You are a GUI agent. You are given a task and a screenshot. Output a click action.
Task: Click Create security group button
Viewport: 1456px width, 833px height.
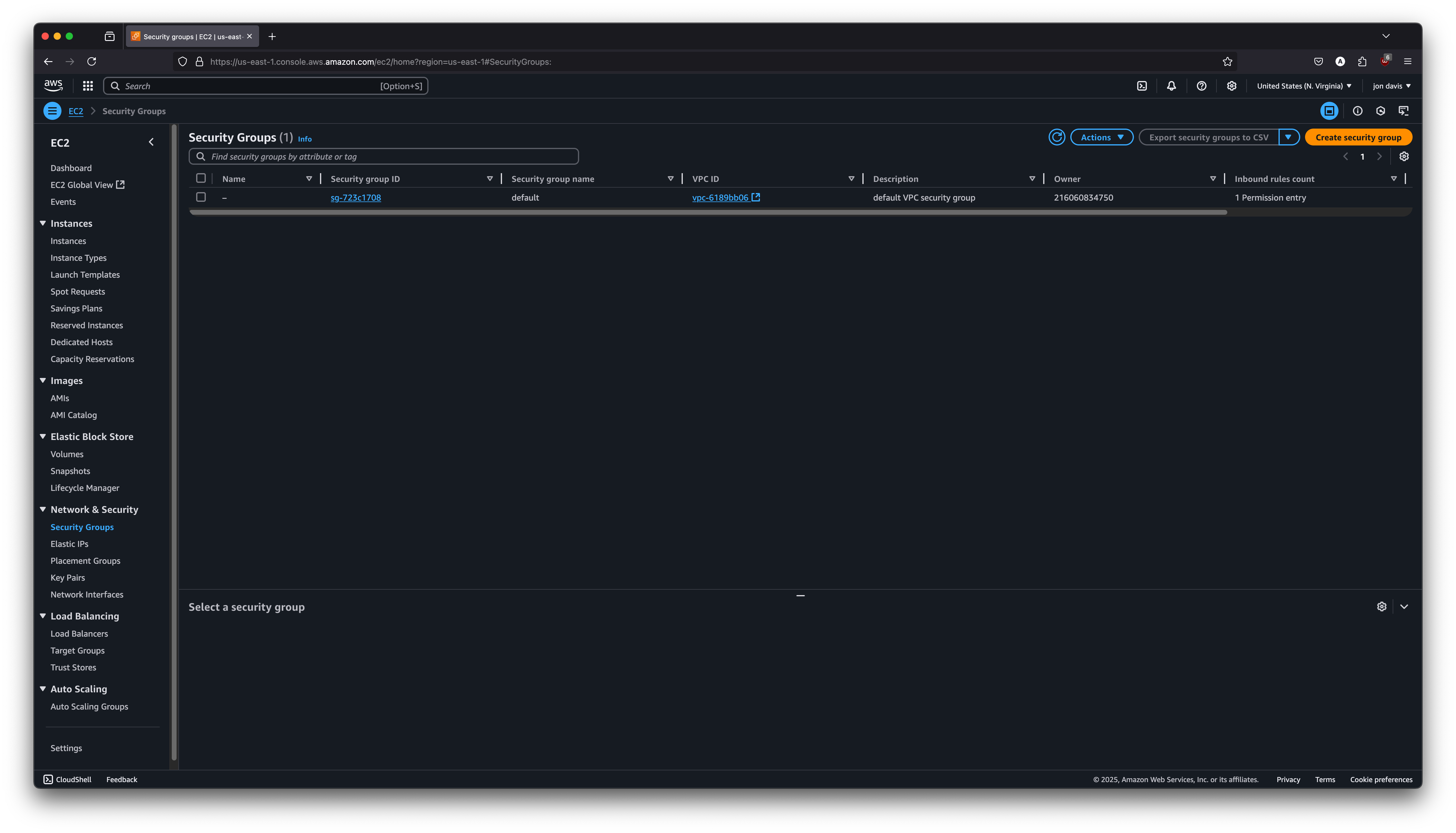1358,137
